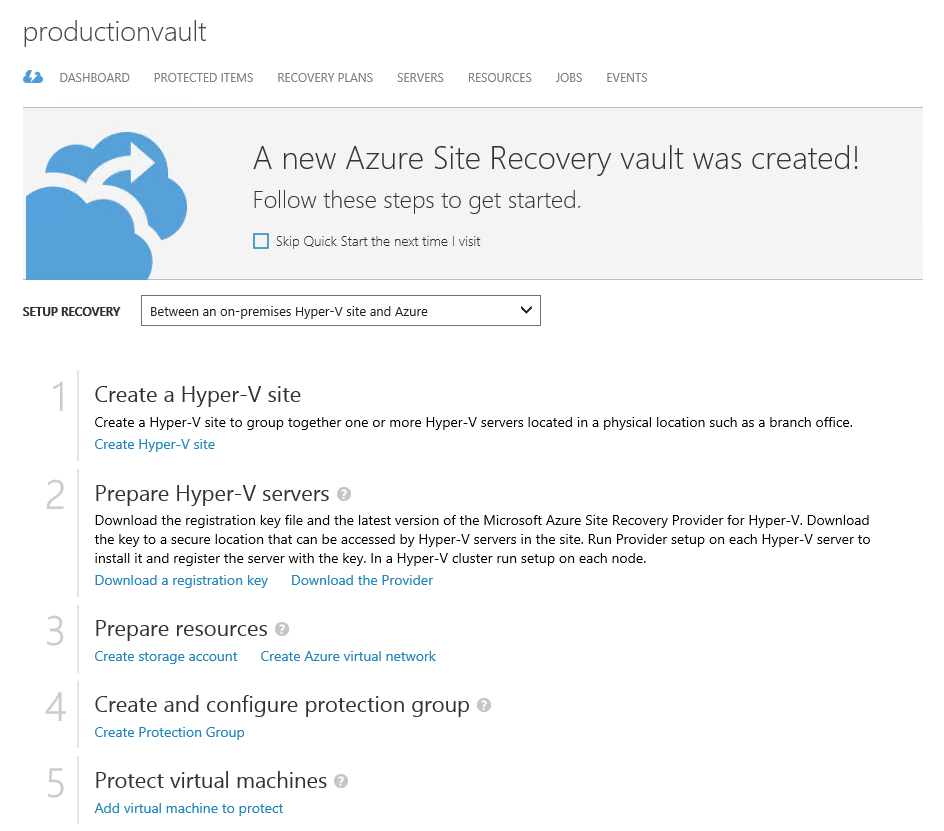This screenshot has height=831, width=944.
Task: Open the Dashboard tab
Action: coord(94,78)
